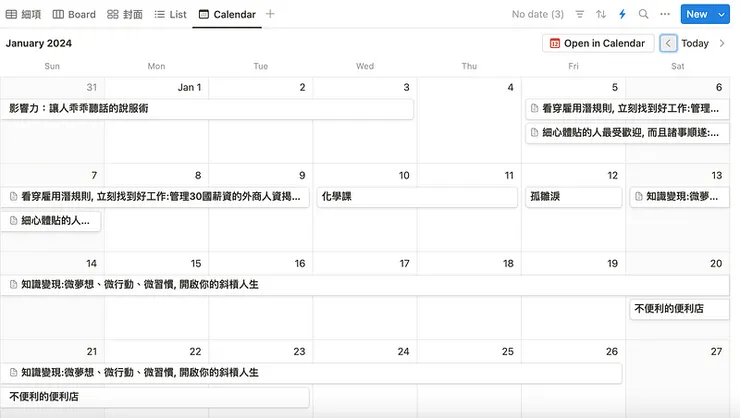Open 細心體貼的人 event on January 7

tap(51, 221)
